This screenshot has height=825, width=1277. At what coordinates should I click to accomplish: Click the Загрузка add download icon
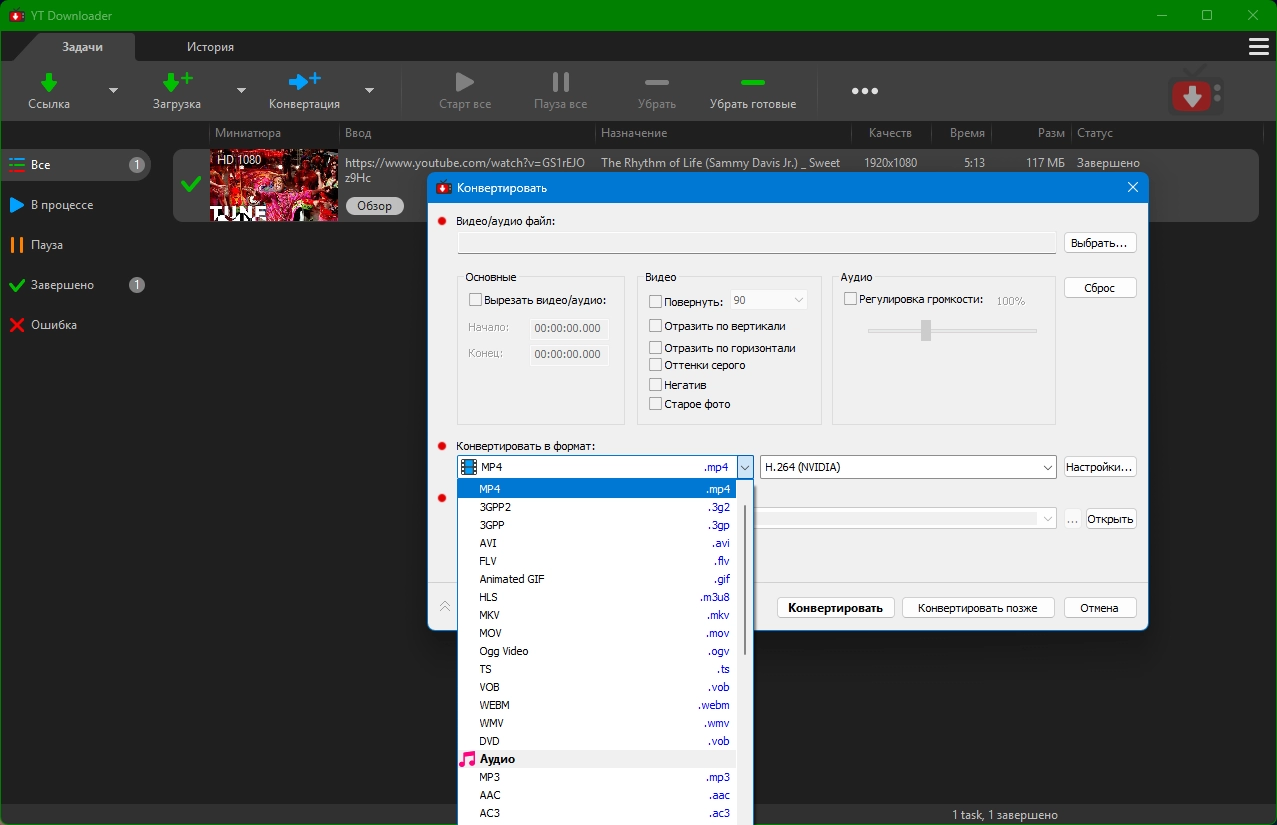[x=177, y=82]
